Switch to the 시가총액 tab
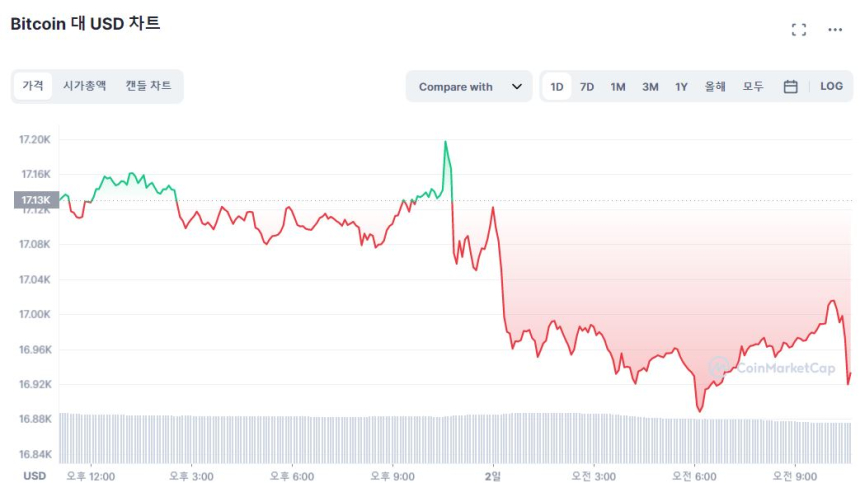 click(x=84, y=86)
